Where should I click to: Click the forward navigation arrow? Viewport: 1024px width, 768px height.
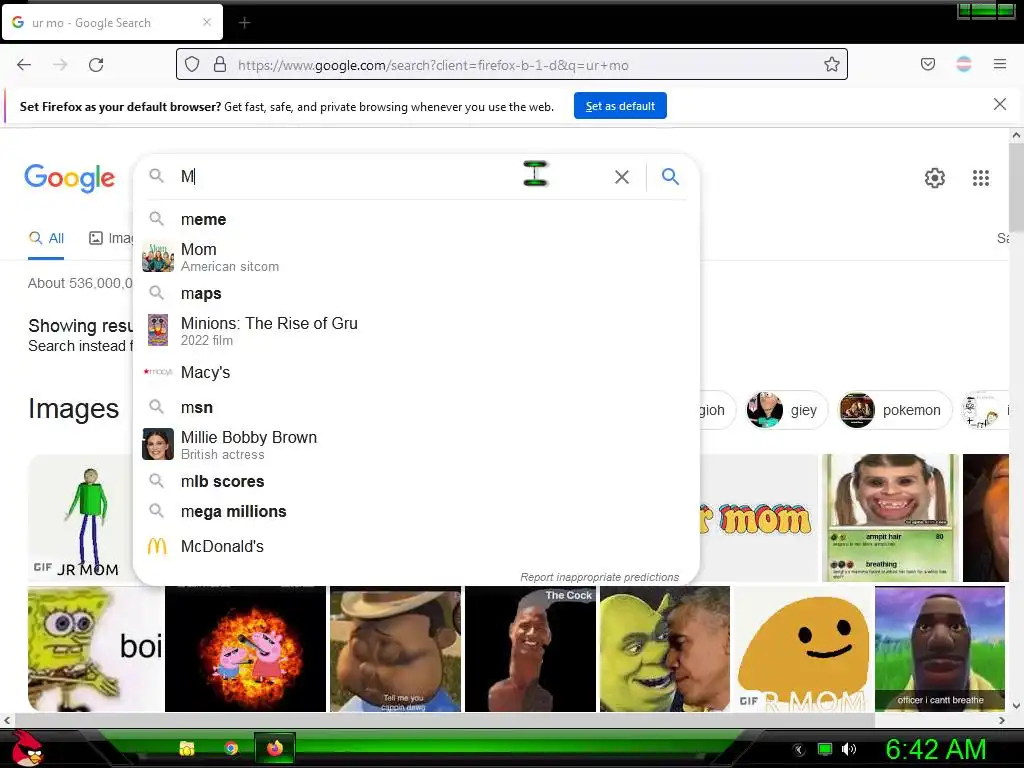point(60,65)
